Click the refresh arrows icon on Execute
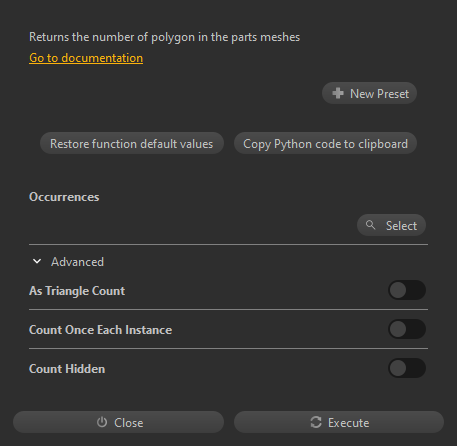This screenshot has height=446, width=457. click(x=316, y=422)
